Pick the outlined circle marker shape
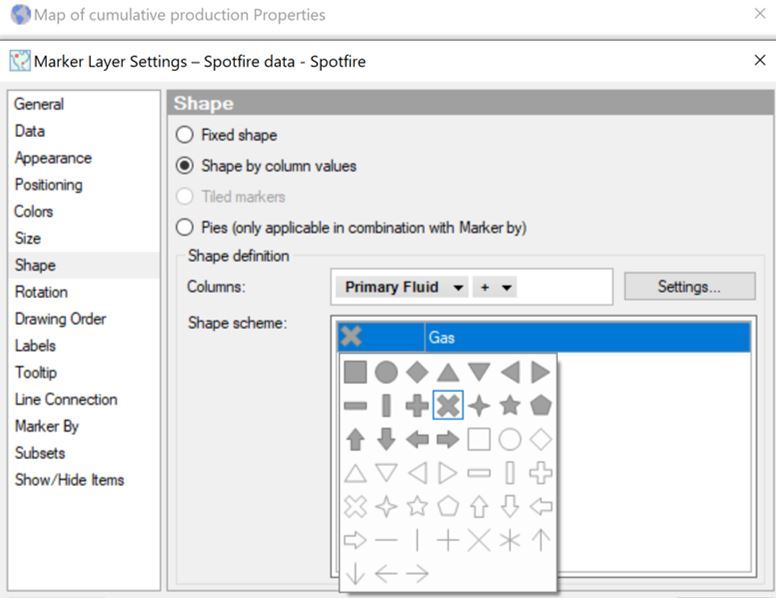Image resolution: width=776 pixels, height=598 pixels. (510, 440)
